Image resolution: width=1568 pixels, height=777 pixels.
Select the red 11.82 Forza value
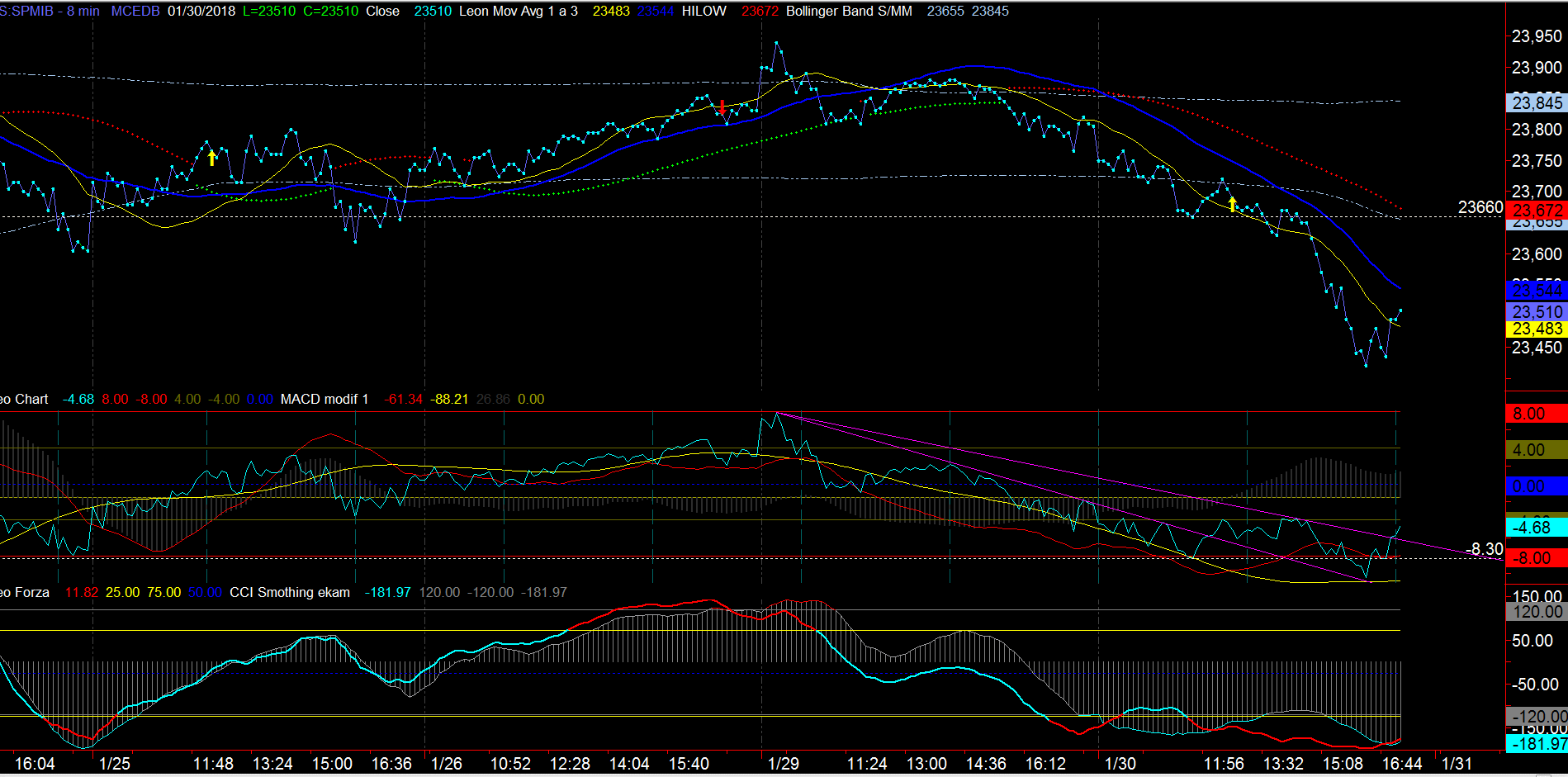[x=81, y=593]
